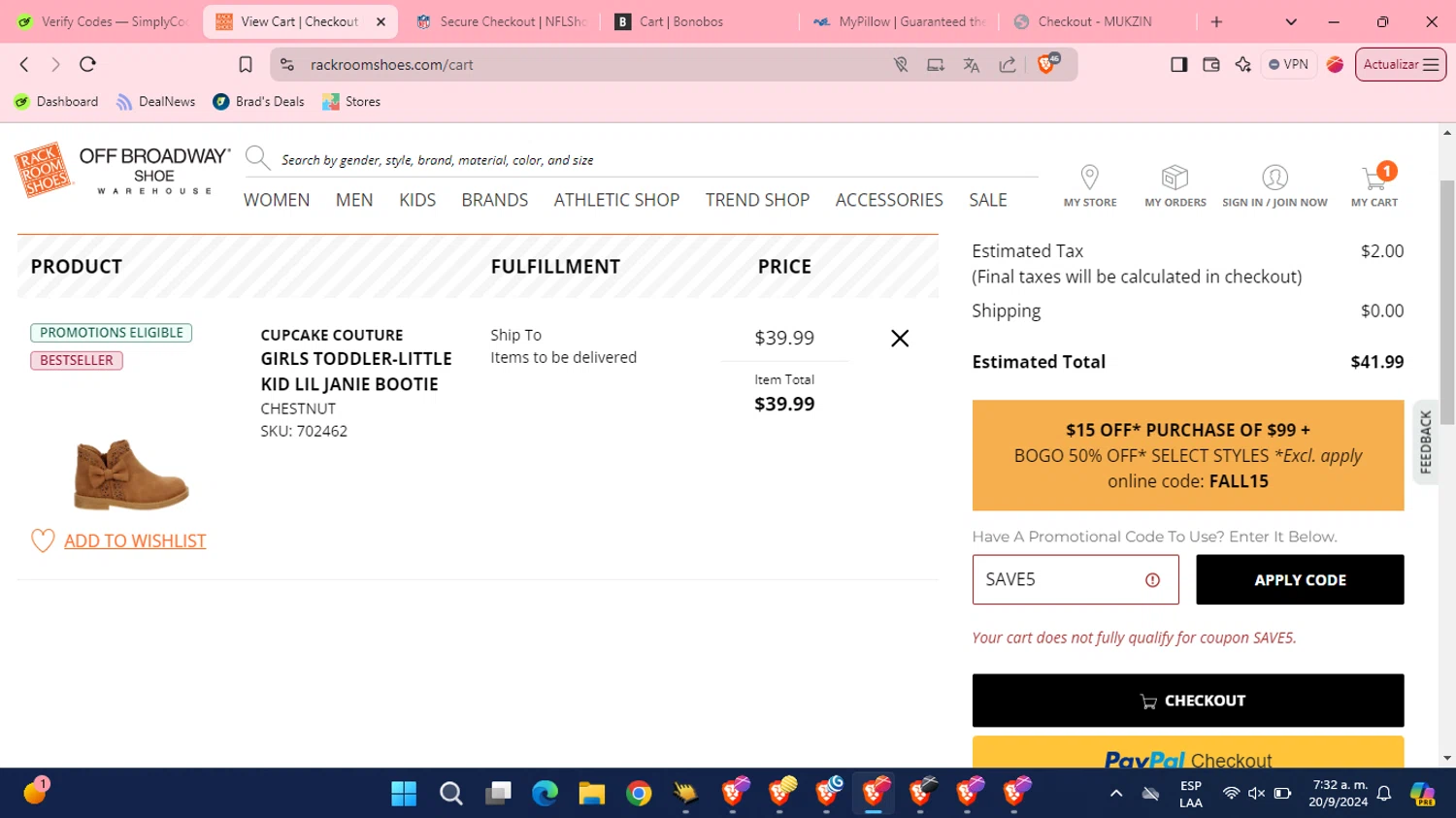Open File Explorer from taskbar
Screen dimensions: 1456x818
click(x=592, y=794)
